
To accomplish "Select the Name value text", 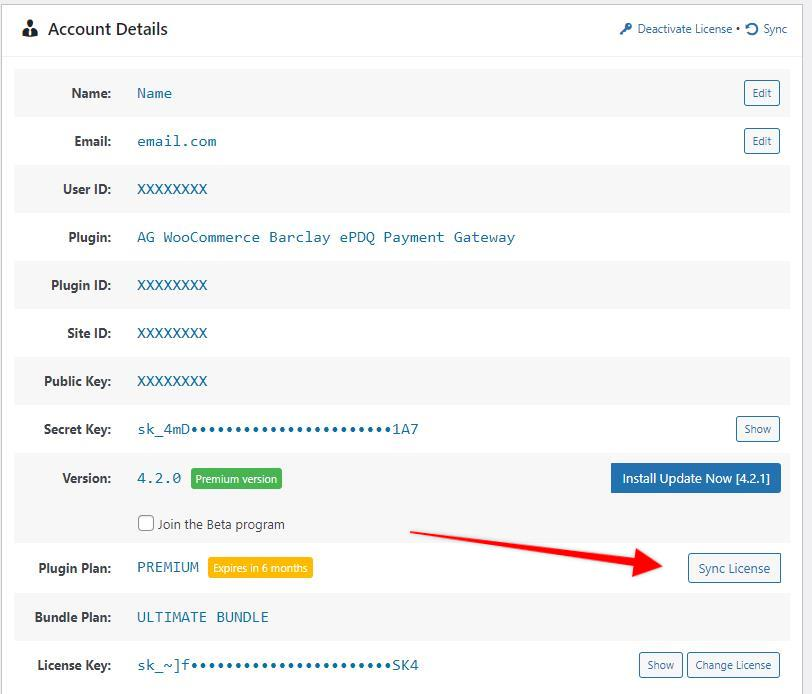I will [154, 94].
